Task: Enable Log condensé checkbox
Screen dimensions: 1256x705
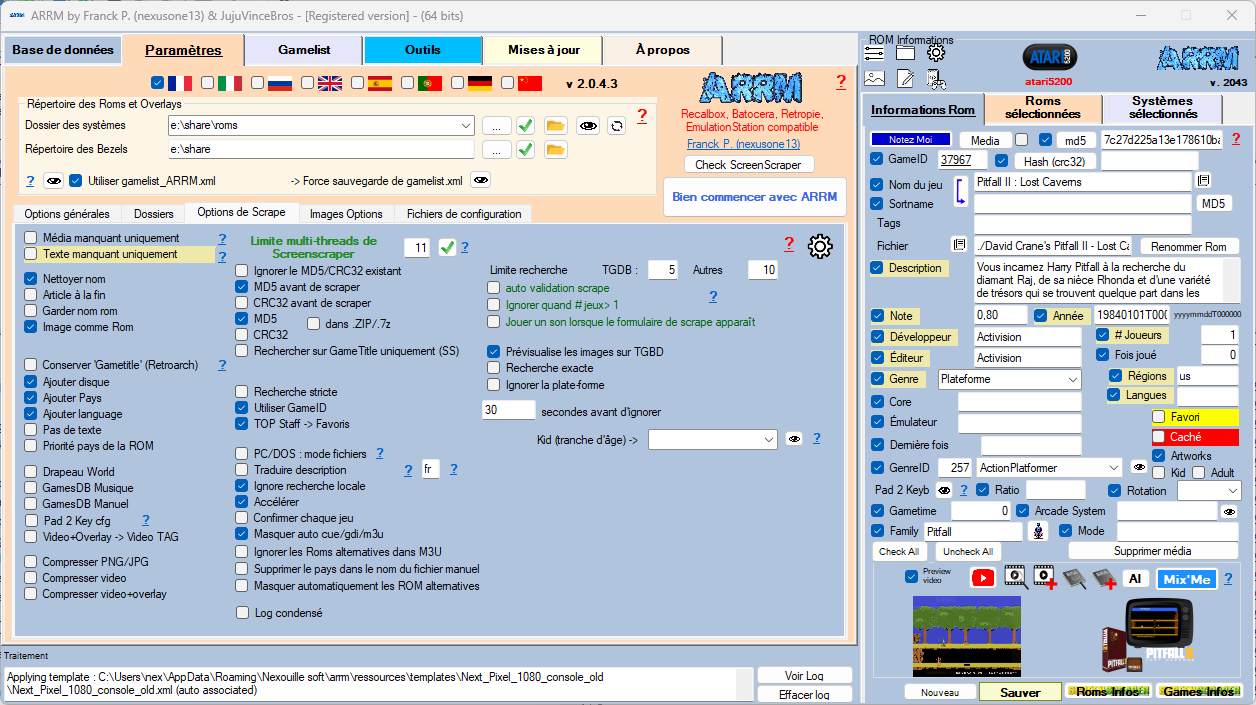Action: (x=242, y=613)
